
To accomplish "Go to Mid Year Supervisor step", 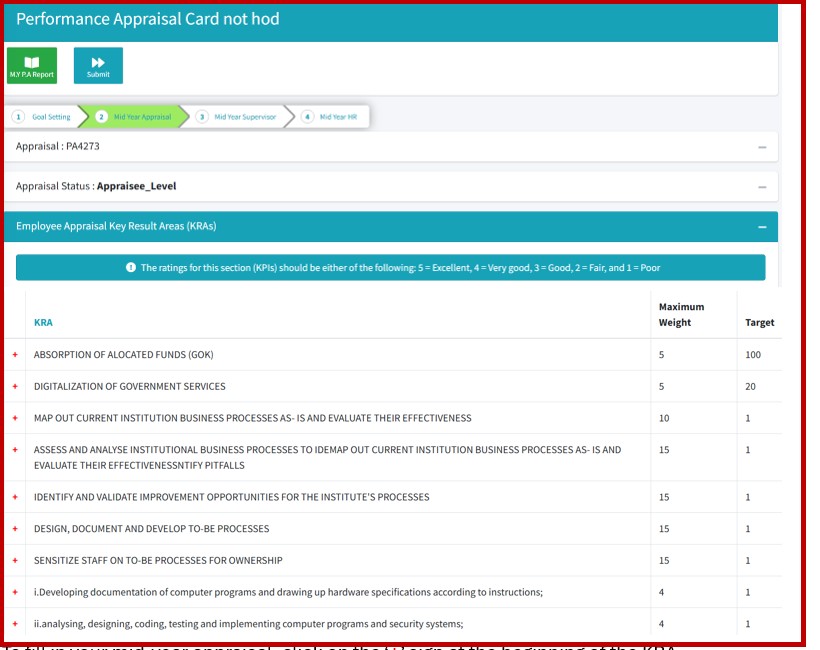I will click(236, 117).
